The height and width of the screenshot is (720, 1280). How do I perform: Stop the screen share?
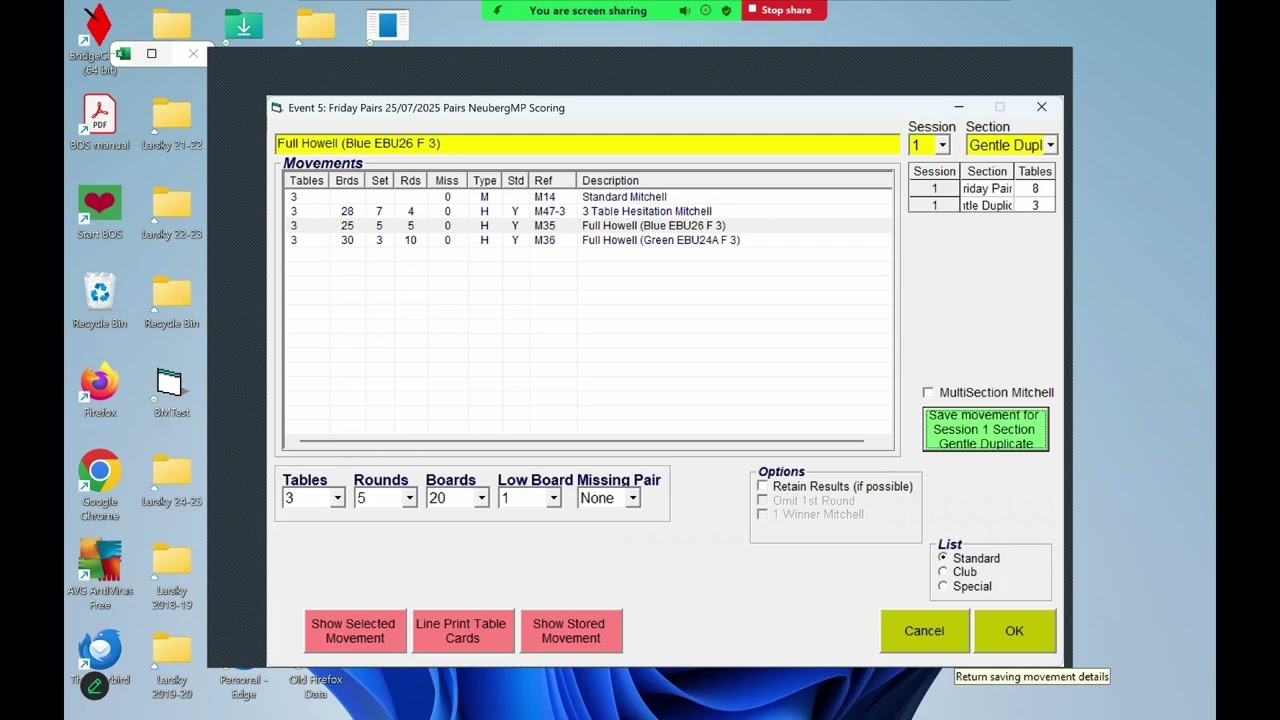(x=784, y=10)
